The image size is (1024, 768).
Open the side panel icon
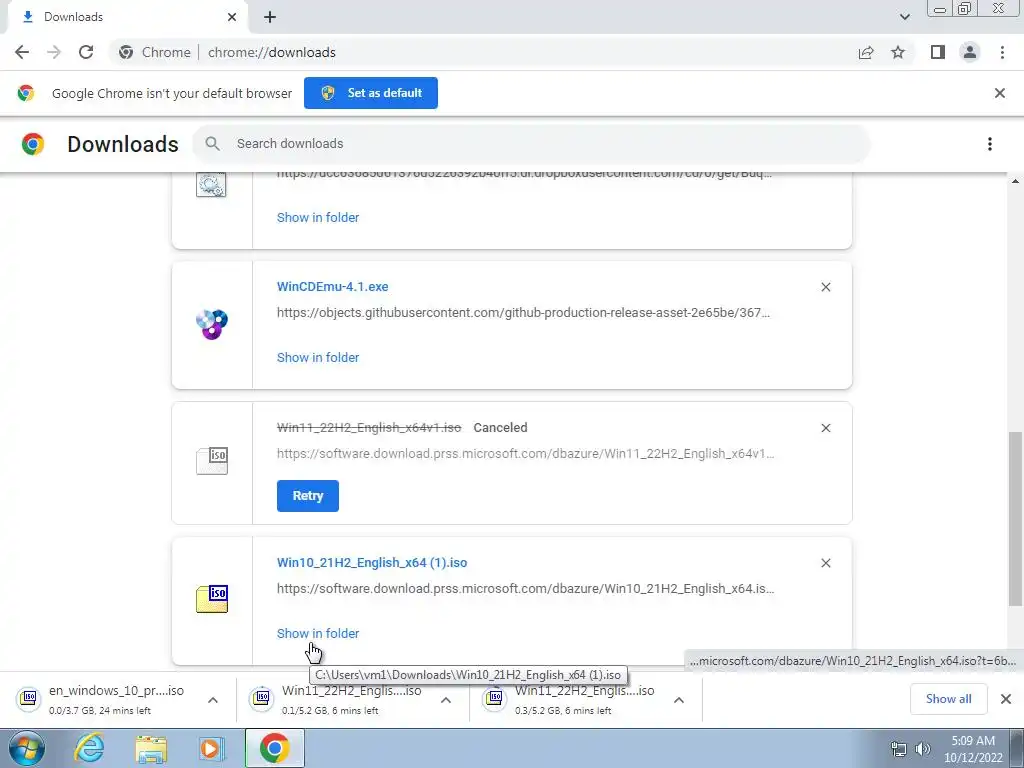[x=938, y=52]
